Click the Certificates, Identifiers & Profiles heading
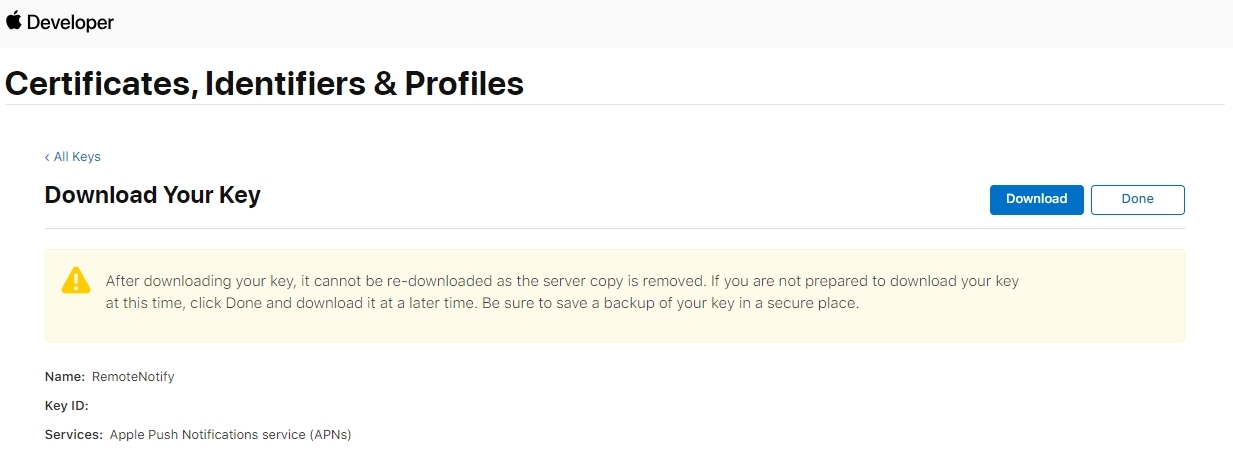 click(x=264, y=83)
